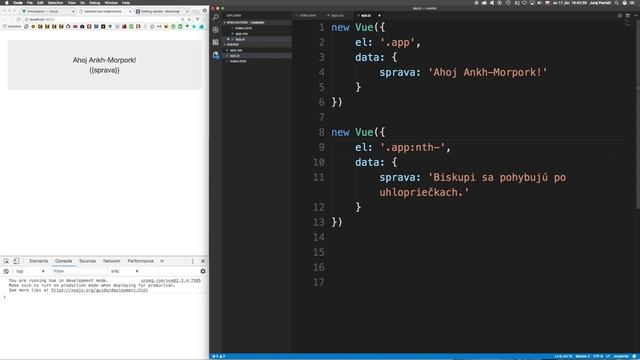Open the Selection menu
This screenshot has width=640, height=360.
click(56, 2)
